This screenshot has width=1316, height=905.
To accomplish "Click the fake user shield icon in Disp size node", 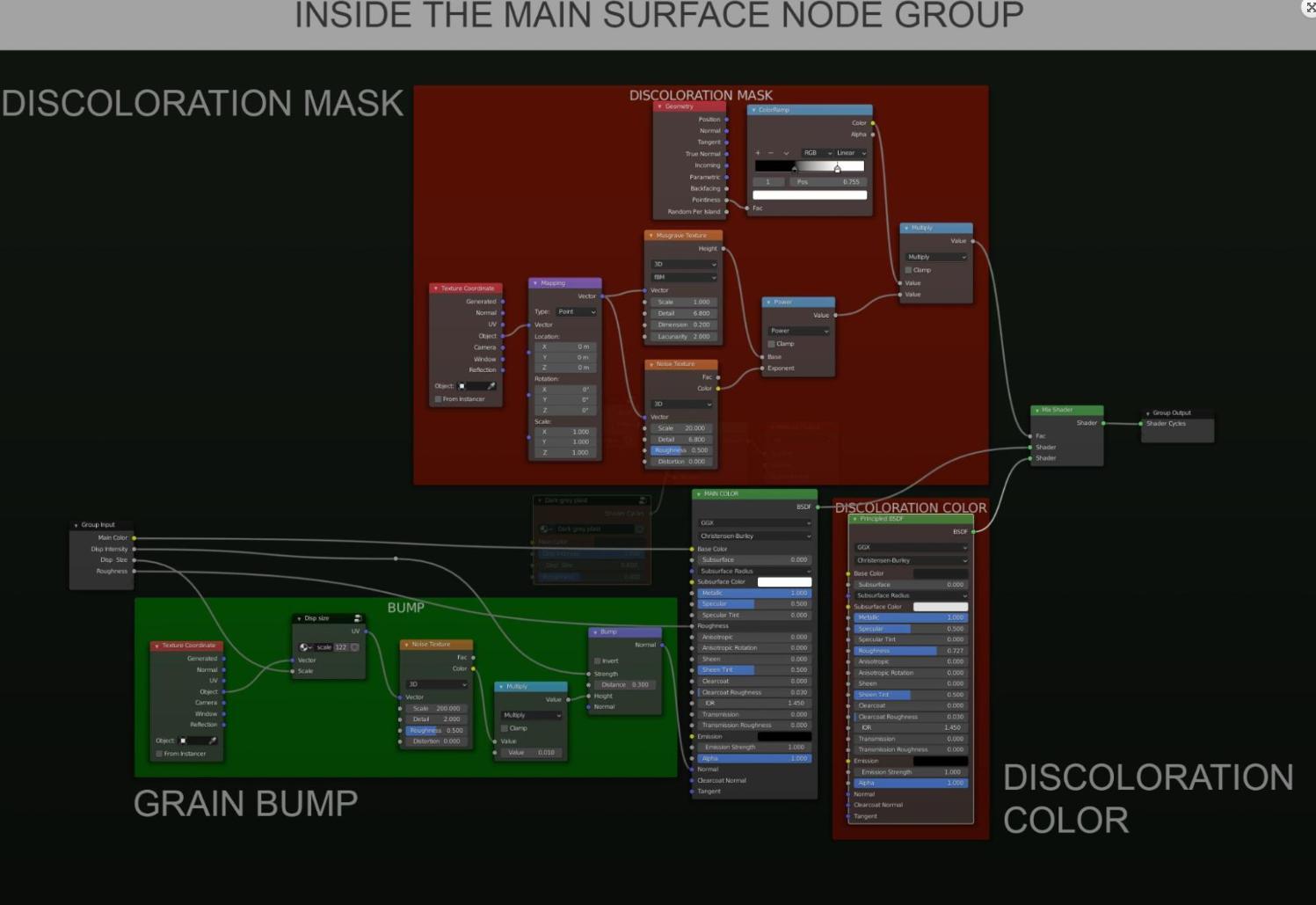I will pos(355,647).
